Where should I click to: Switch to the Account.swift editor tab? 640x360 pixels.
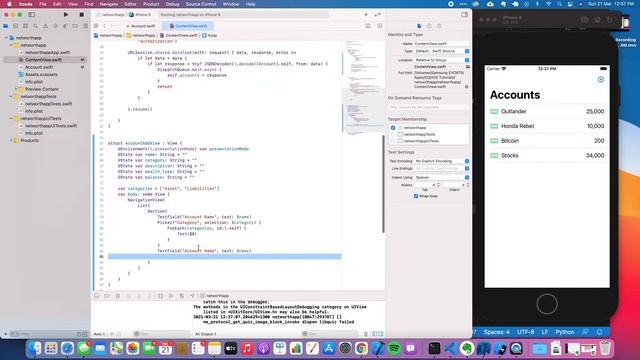140,26
